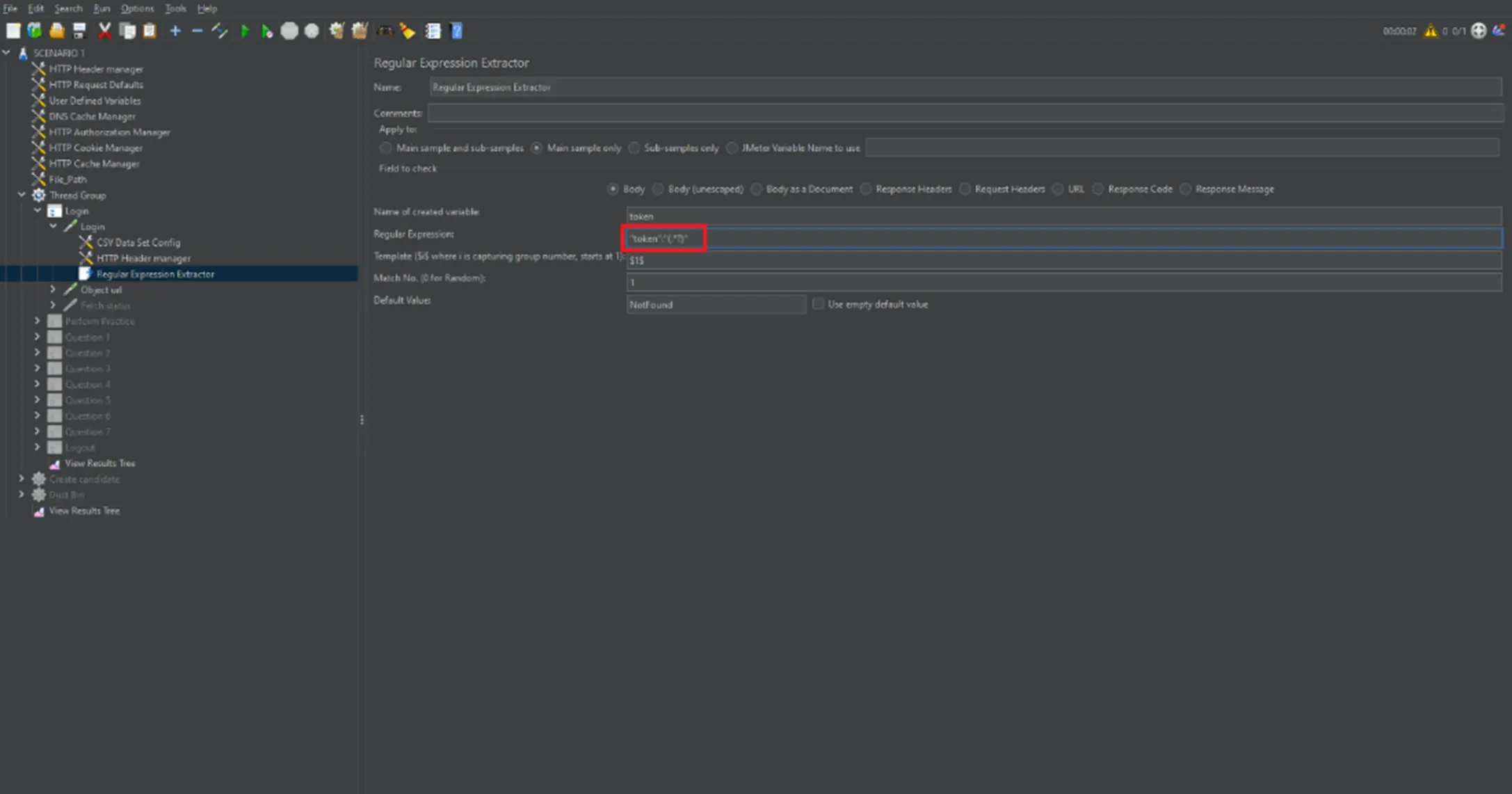1512x794 pixels.
Task: Choose Response Headers as field to check
Action: [x=866, y=189]
